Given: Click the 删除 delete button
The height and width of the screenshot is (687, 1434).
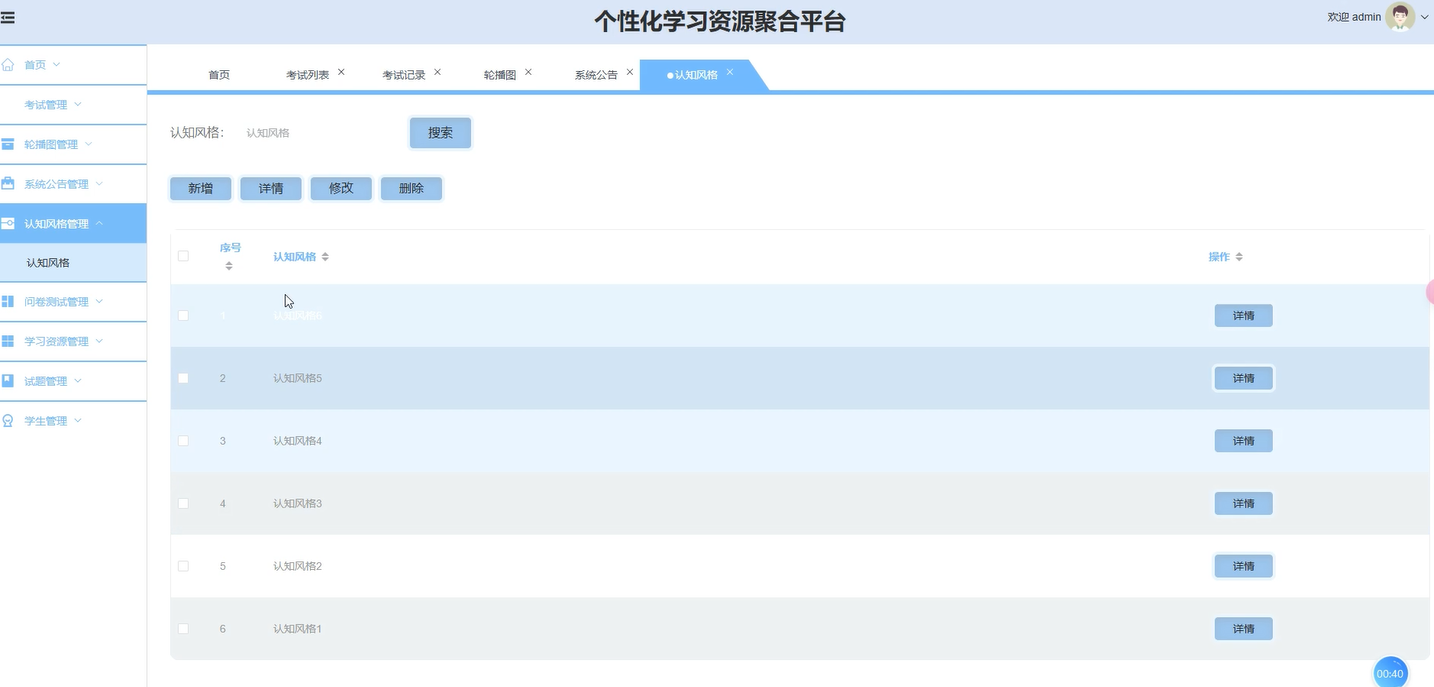Looking at the screenshot, I should click(411, 188).
